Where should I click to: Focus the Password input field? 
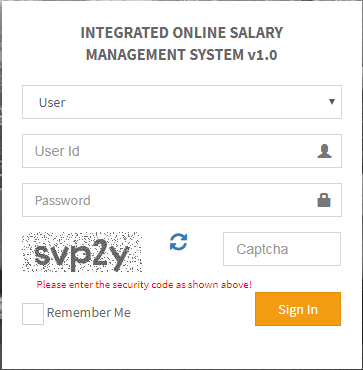(182, 200)
